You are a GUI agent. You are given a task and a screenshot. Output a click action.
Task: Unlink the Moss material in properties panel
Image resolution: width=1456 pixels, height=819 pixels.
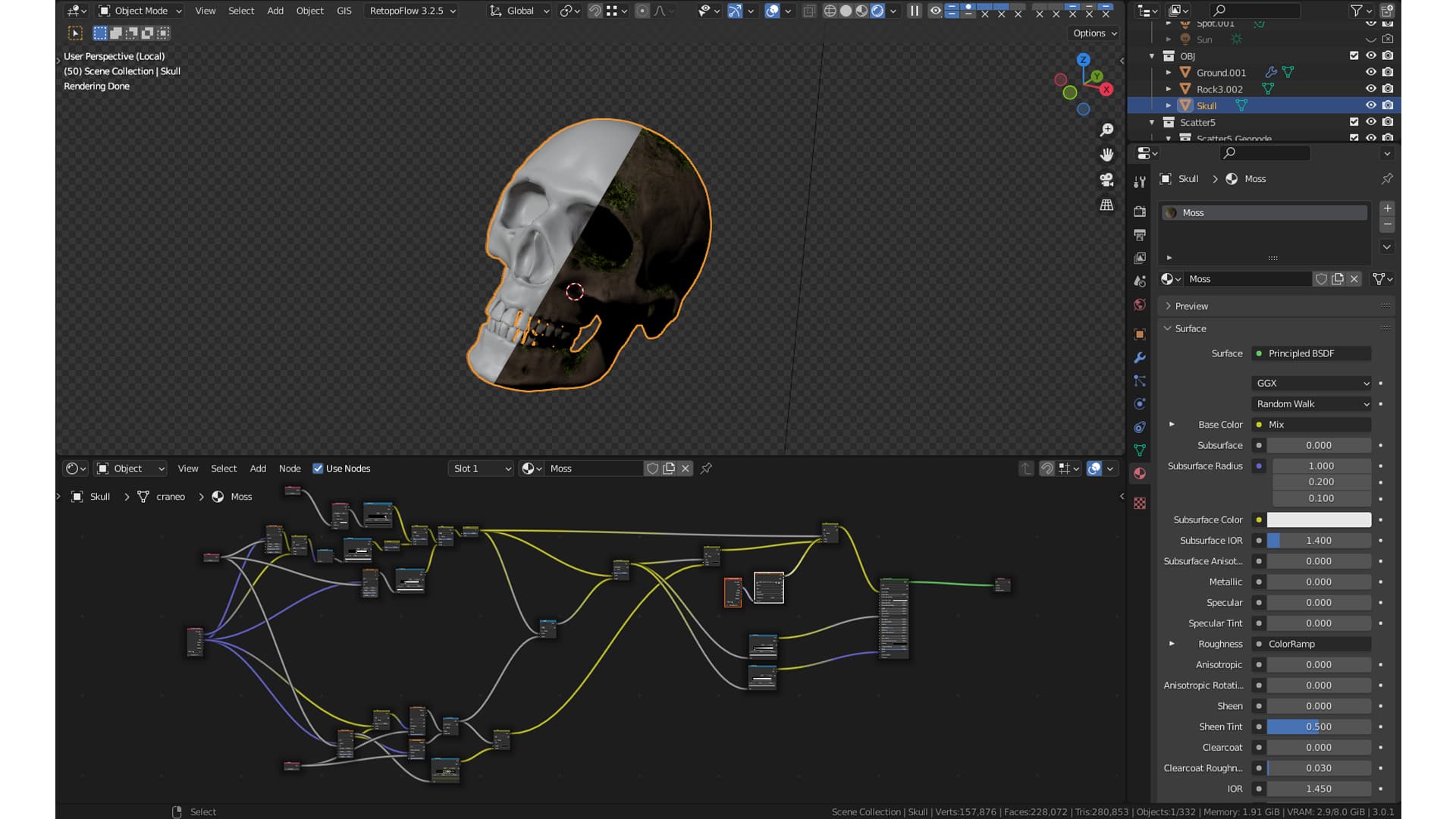(x=1354, y=279)
